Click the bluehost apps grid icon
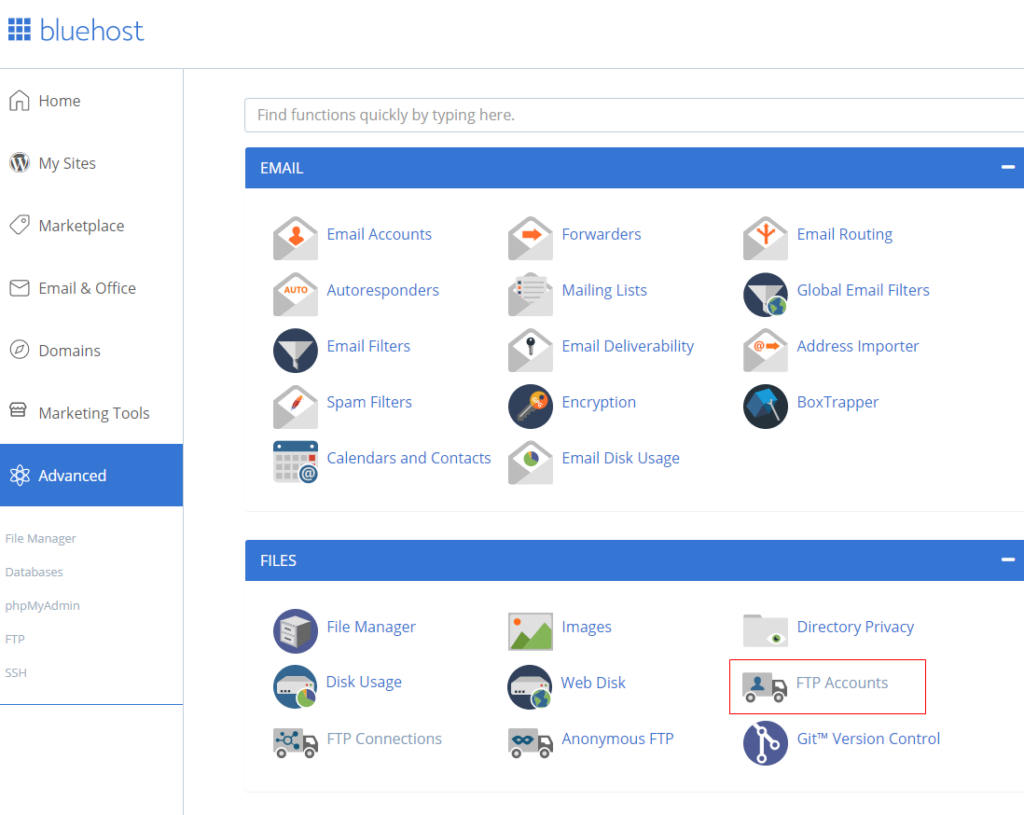Screen dimensions: 1024x815 coord(19,29)
